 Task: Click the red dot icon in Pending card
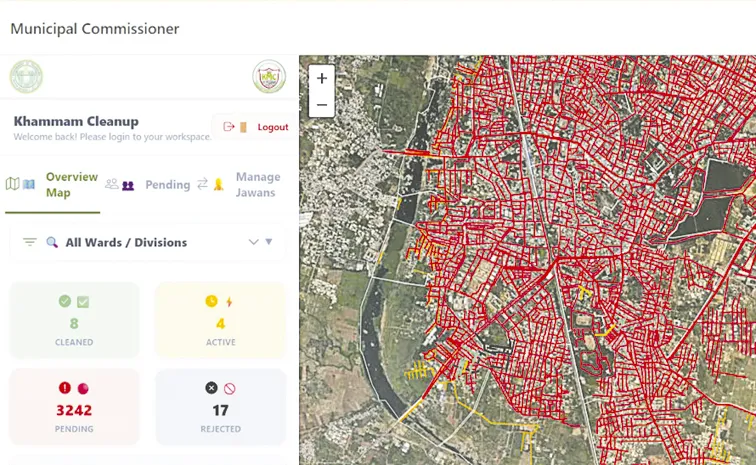(x=83, y=388)
